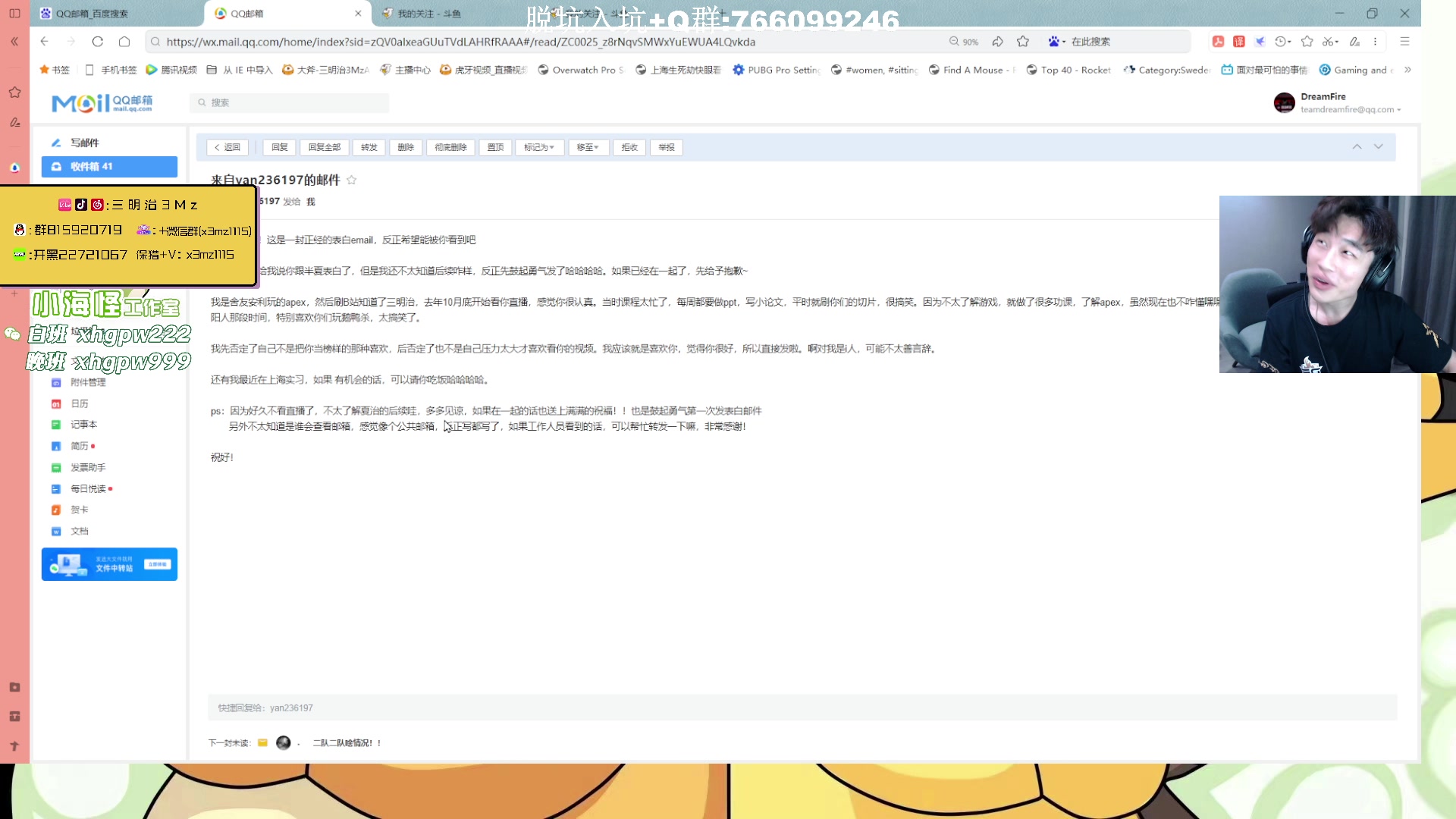This screenshot has width=1456, height=819.
Task: Open the 移至 move-to dropdown
Action: 588,147
